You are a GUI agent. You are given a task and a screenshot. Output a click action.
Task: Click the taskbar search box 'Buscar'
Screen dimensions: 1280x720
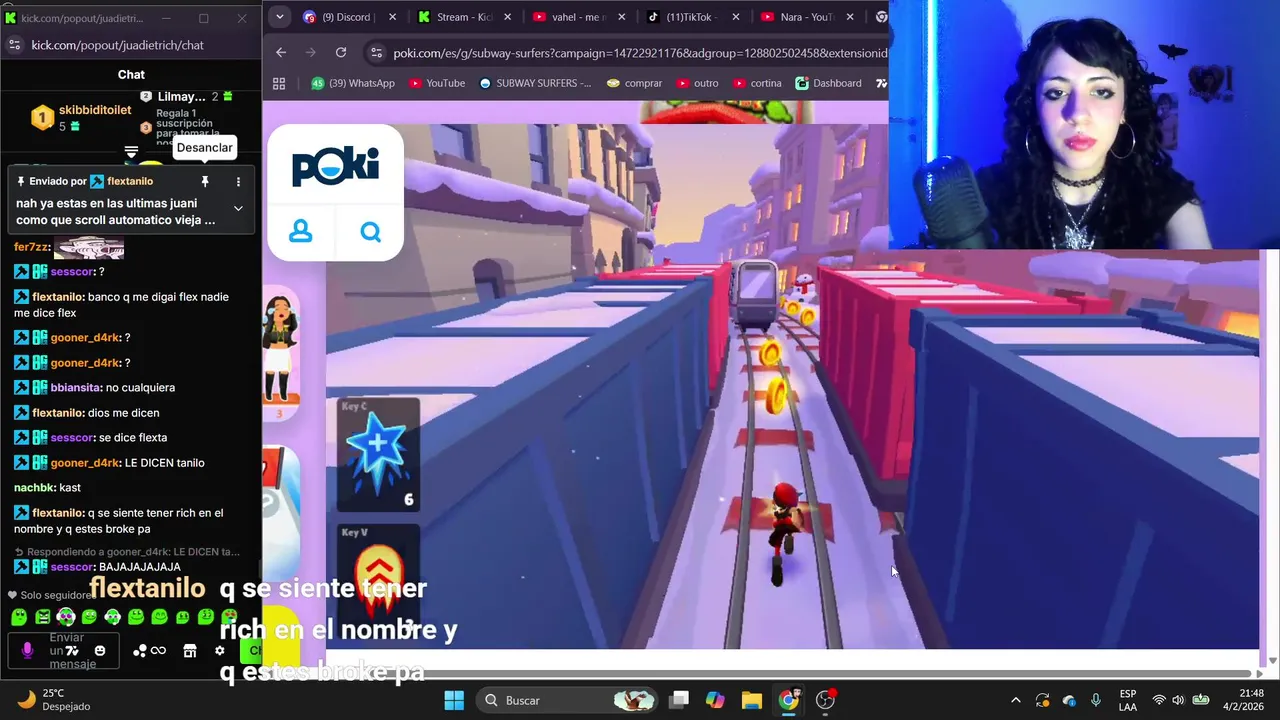[x=566, y=700]
